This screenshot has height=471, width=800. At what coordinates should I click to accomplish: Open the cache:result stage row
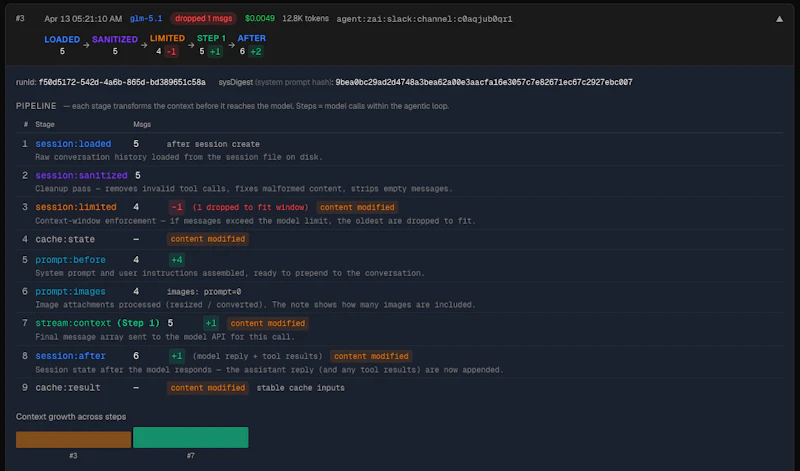(399, 388)
